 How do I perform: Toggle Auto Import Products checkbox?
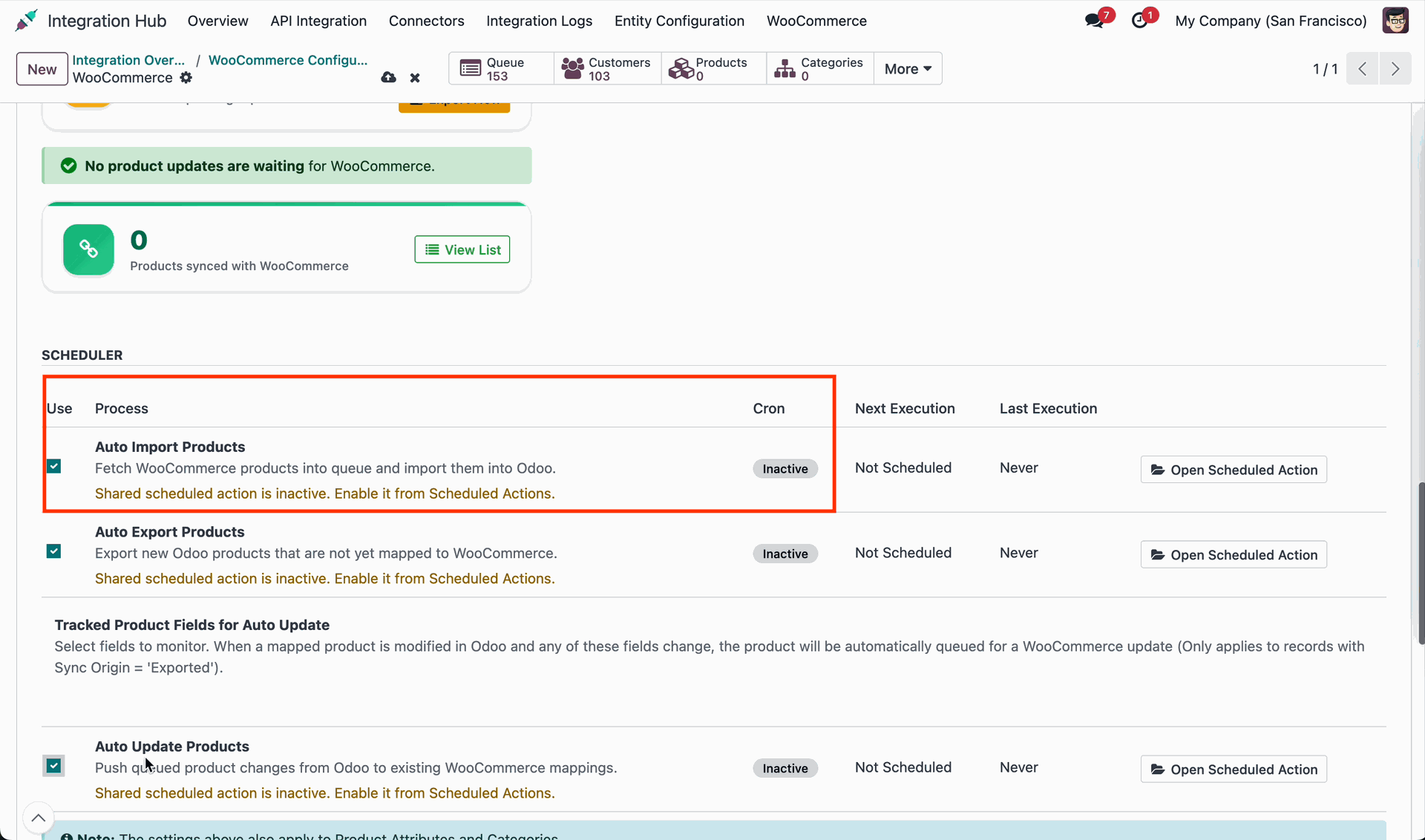[54, 467]
